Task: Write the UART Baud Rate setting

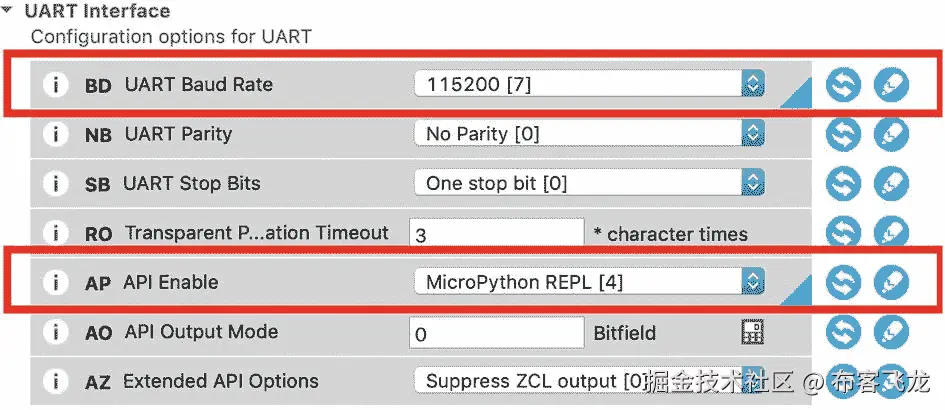Action: (x=891, y=85)
